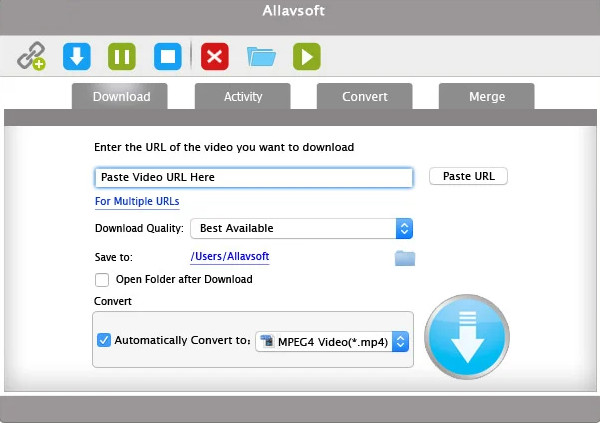This screenshot has width=600, height=423.
Task: Pause downloads with the green pause icon
Action: click(122, 56)
